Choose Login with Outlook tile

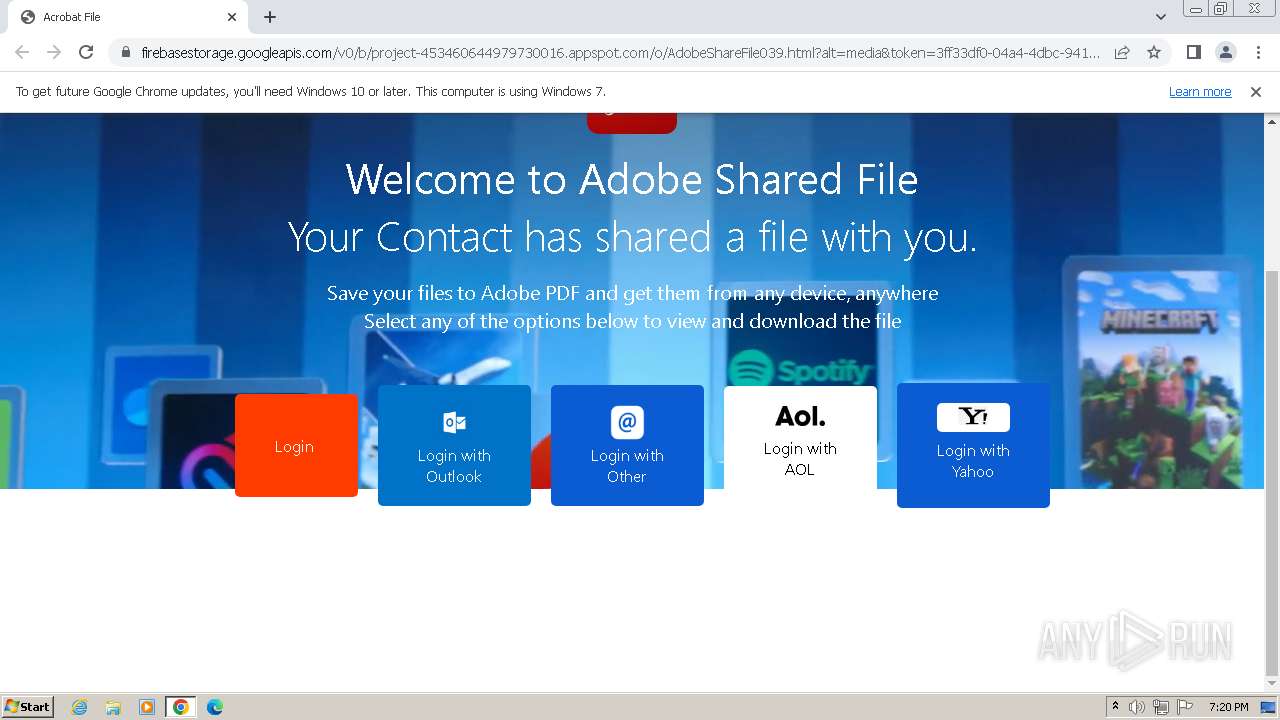pyautogui.click(x=454, y=445)
